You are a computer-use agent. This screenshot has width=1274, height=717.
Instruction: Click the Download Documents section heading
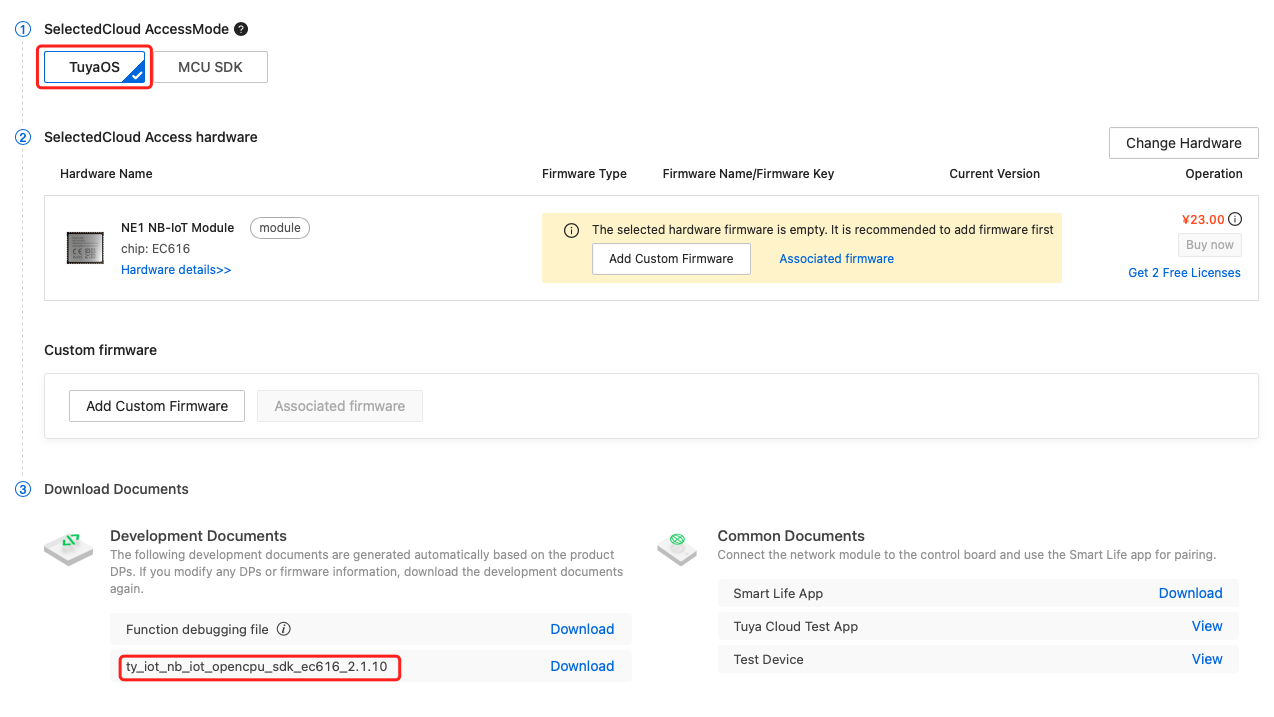click(116, 489)
